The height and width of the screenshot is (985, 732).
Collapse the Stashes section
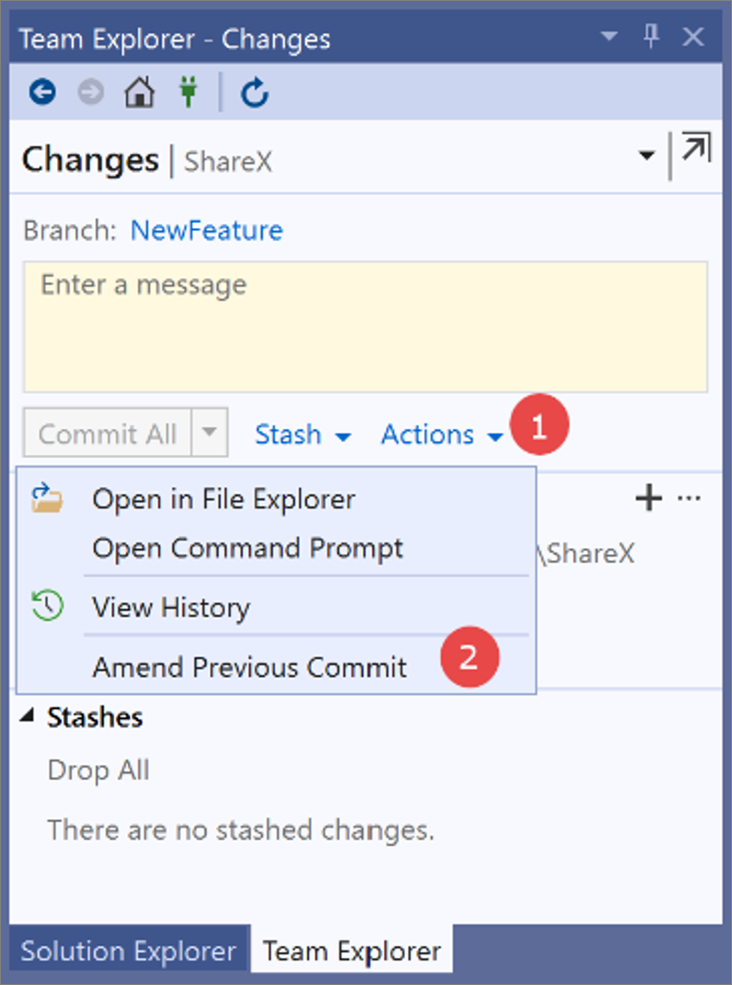pyautogui.click(x=27, y=716)
